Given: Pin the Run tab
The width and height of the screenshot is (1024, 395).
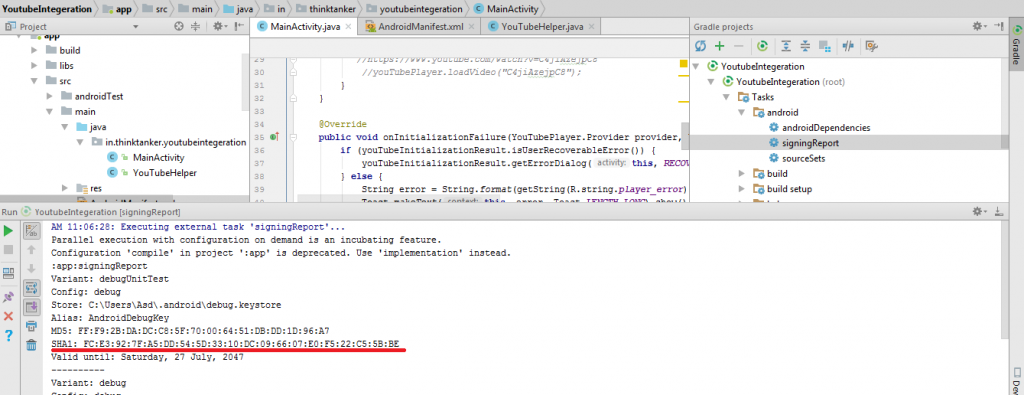Looking at the screenshot, I should click(x=8, y=296).
